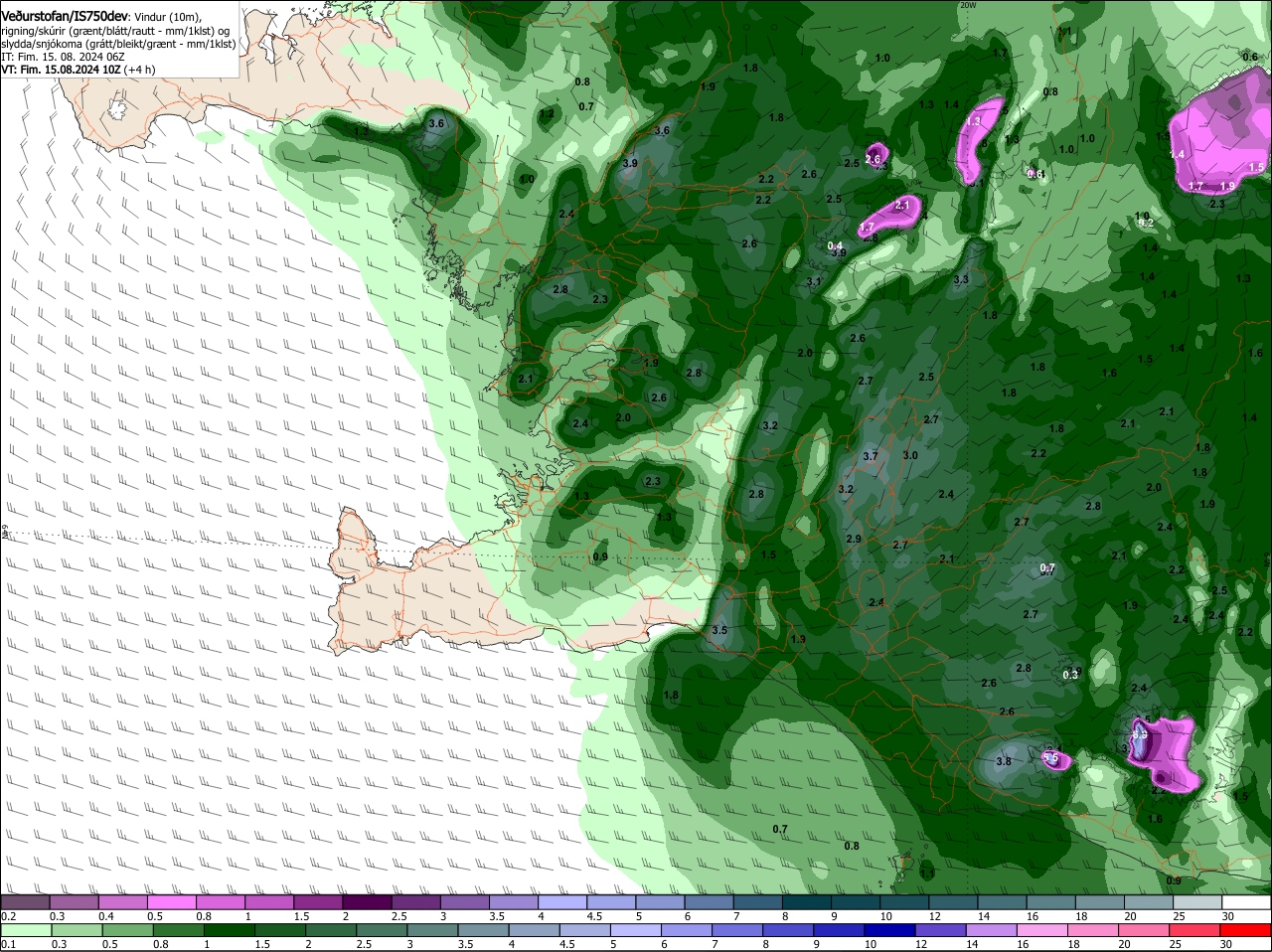Click the pale green 0.1–0.3 swatch, lower legend
1272x952 pixels.
(25, 930)
